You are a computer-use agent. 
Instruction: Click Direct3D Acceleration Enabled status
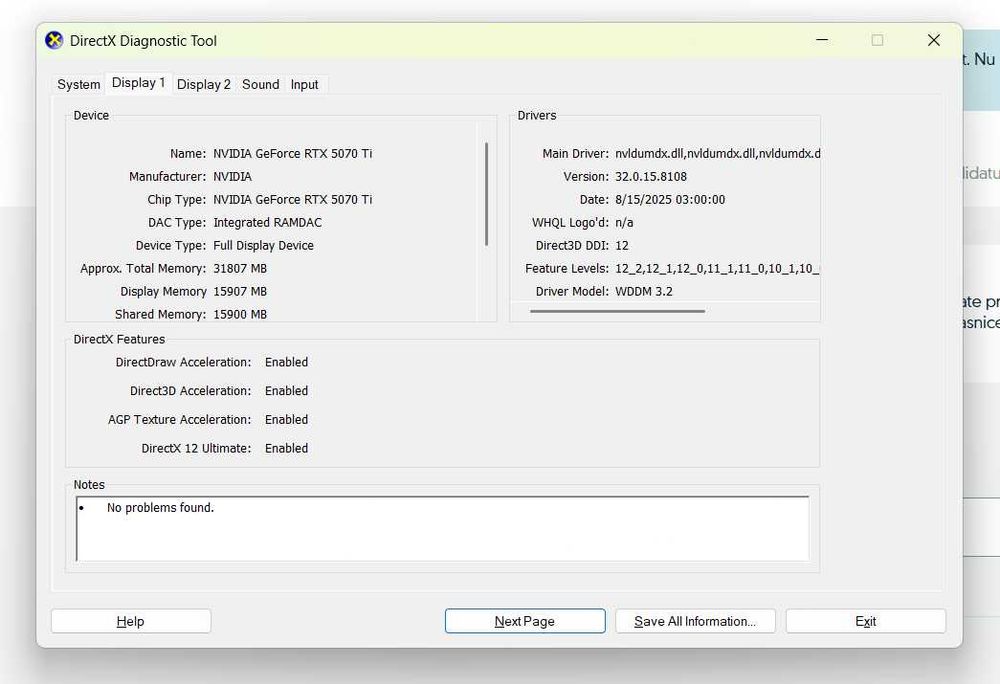[x=286, y=391]
